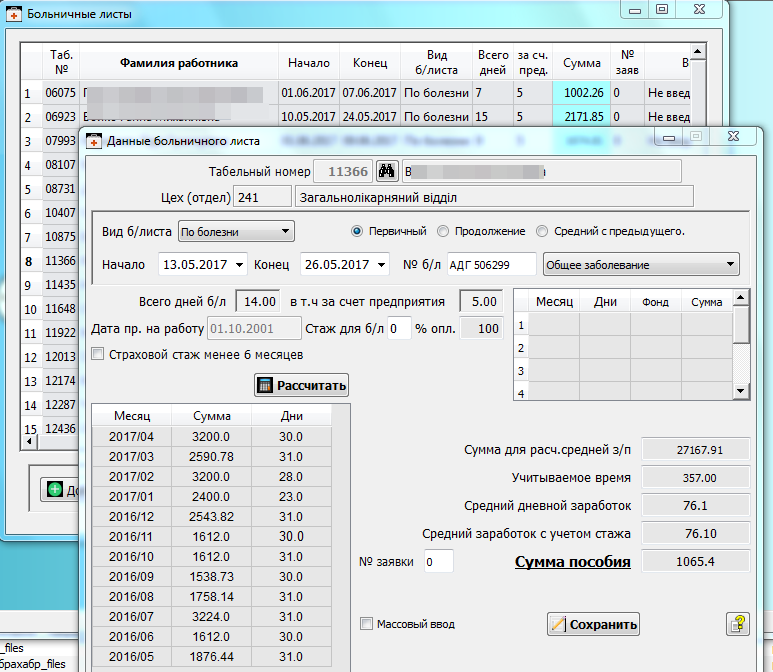Image resolution: width=773 pixels, height=672 pixels.
Task: Enable Страховой стаж менее 6 месяцев checkbox
Action: click(98, 353)
